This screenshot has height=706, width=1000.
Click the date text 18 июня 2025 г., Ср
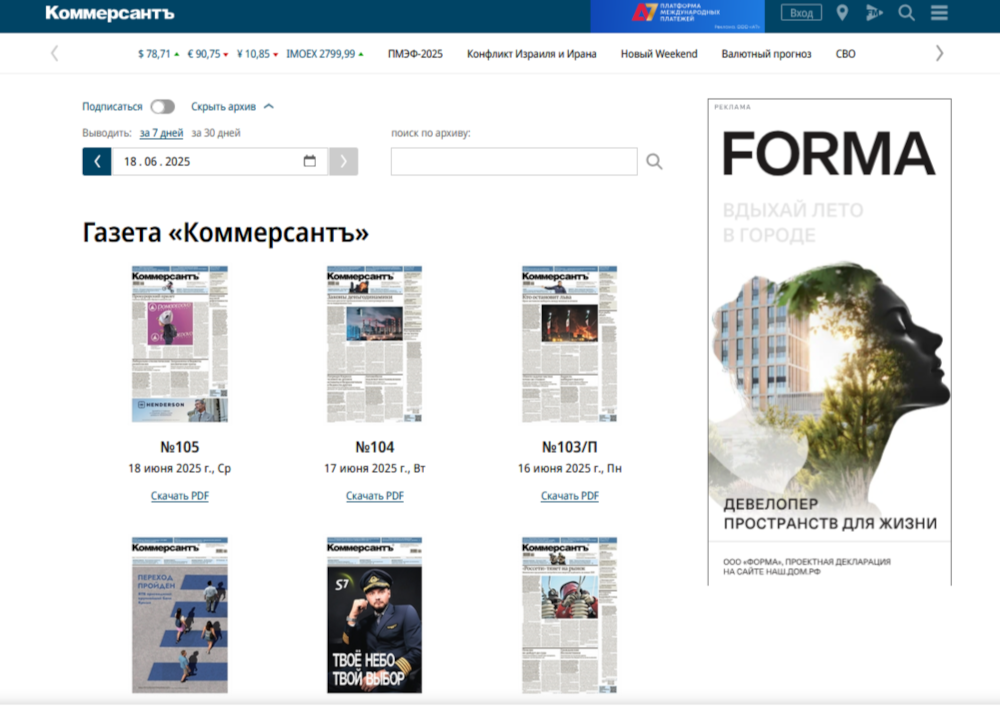coord(180,468)
